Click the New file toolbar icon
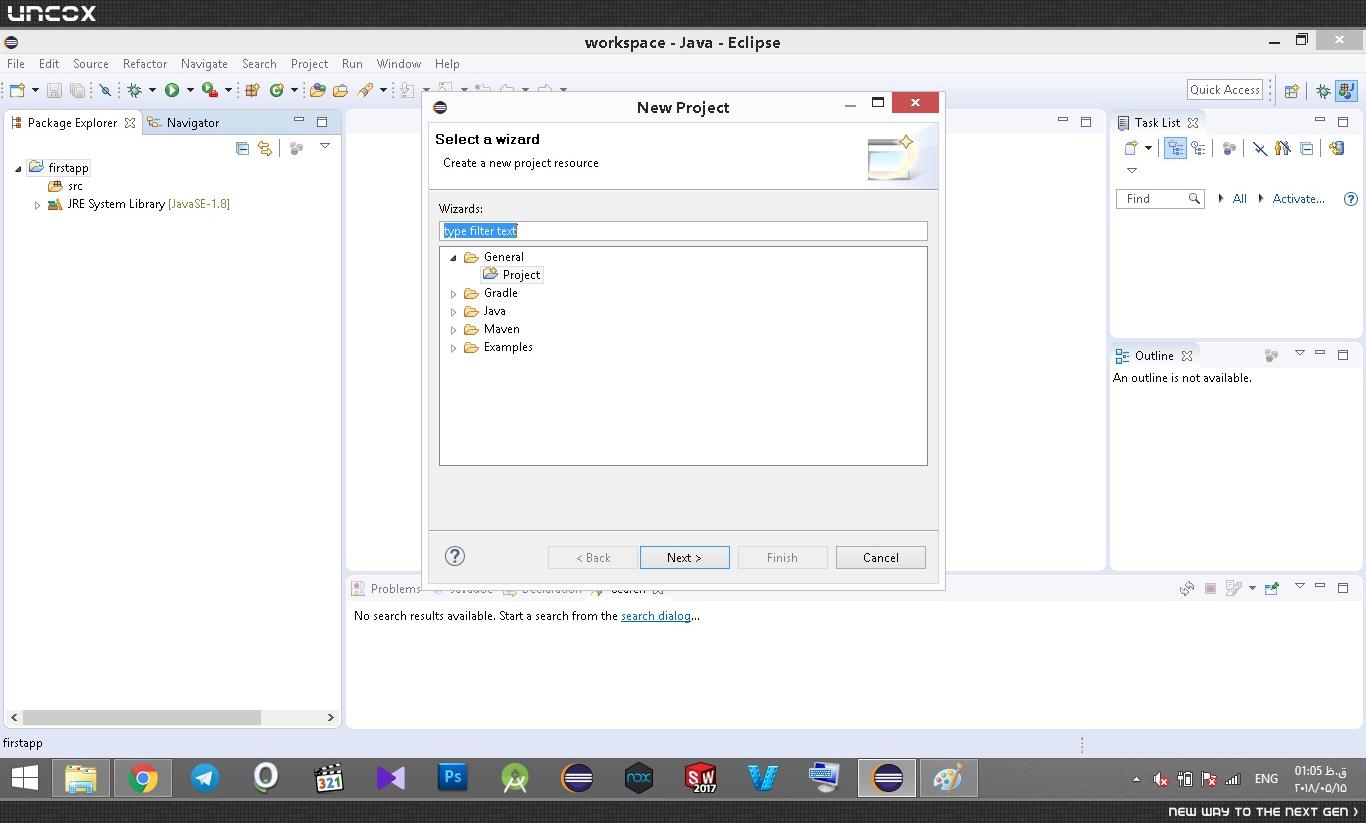Screen dimensions: 1366x823 [x=17, y=90]
